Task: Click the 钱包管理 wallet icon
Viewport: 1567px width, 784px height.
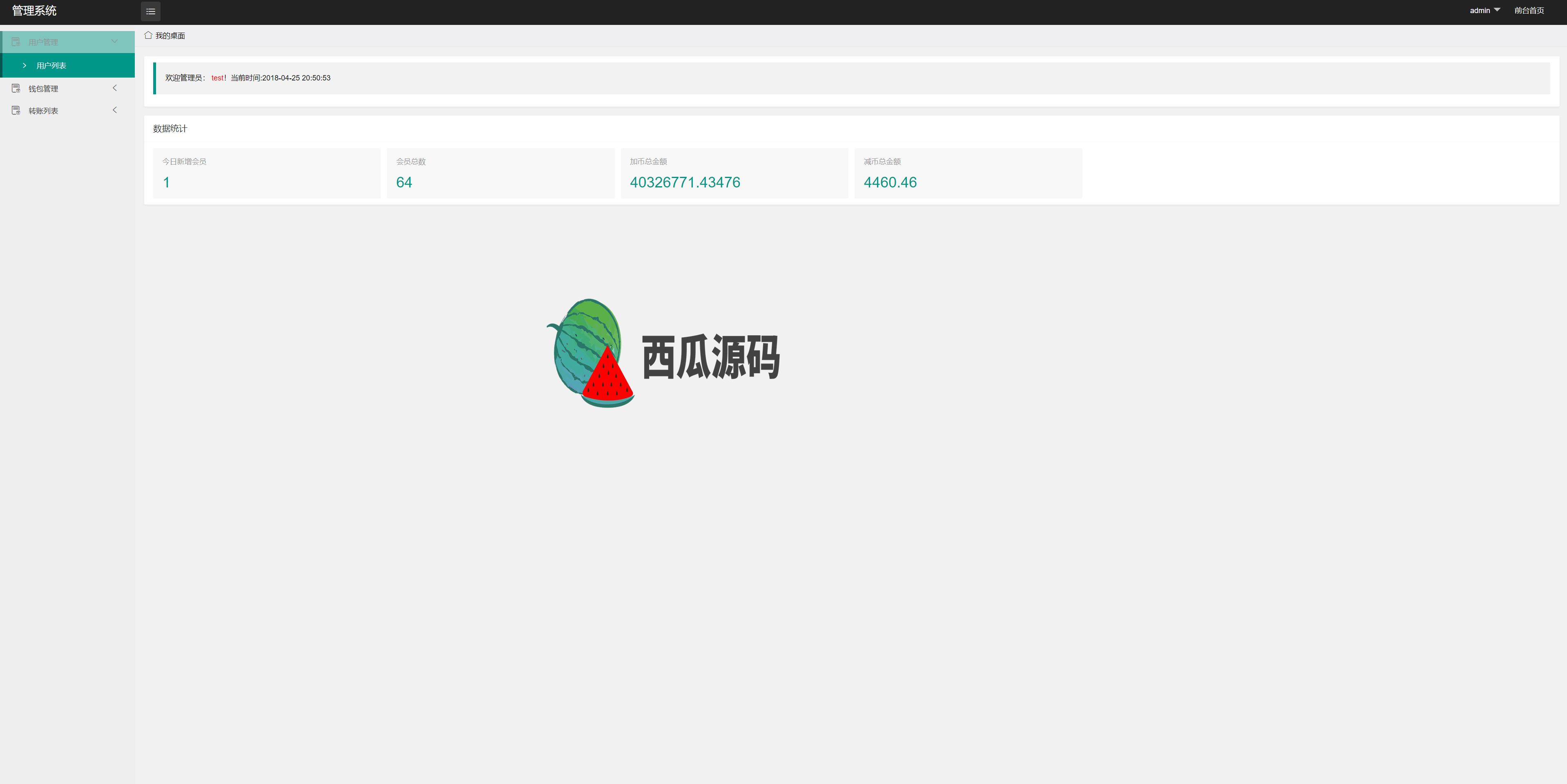Action: tap(16, 88)
